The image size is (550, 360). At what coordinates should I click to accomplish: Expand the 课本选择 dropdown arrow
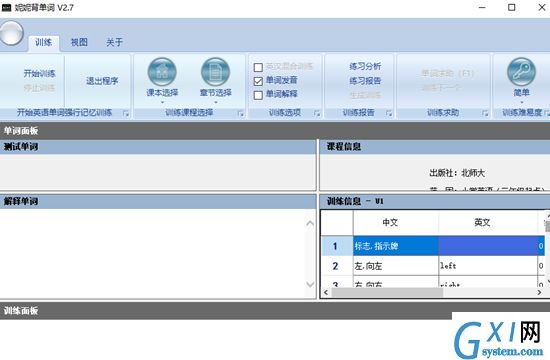162,102
